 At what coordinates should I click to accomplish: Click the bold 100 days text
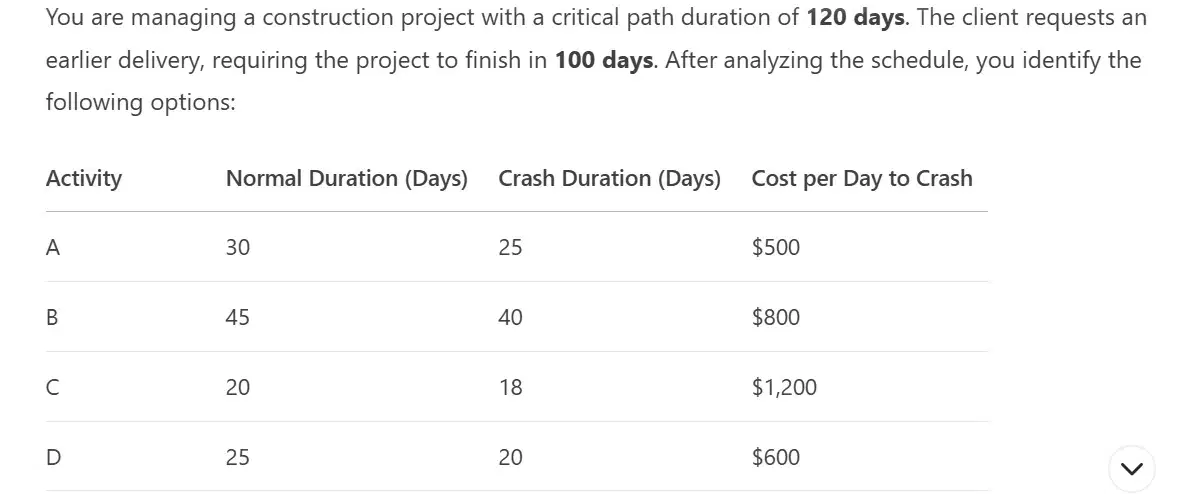pos(604,60)
